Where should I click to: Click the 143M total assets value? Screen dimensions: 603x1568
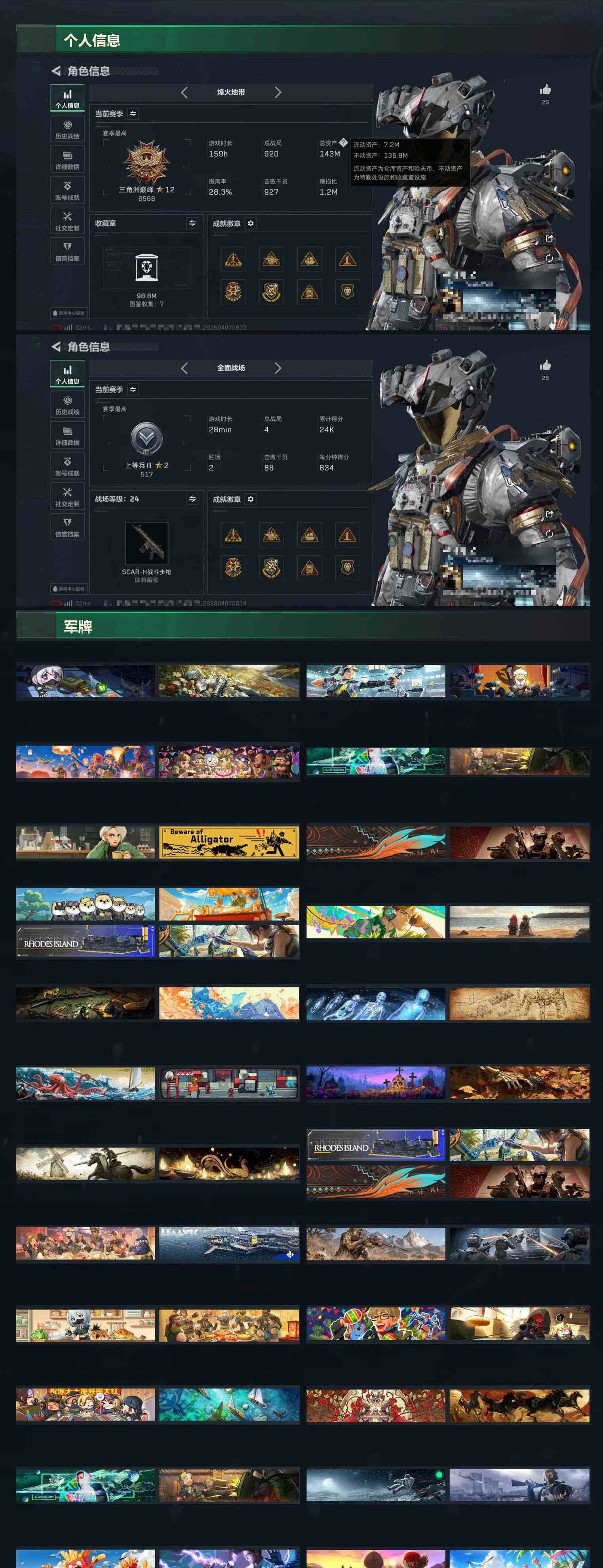click(329, 154)
